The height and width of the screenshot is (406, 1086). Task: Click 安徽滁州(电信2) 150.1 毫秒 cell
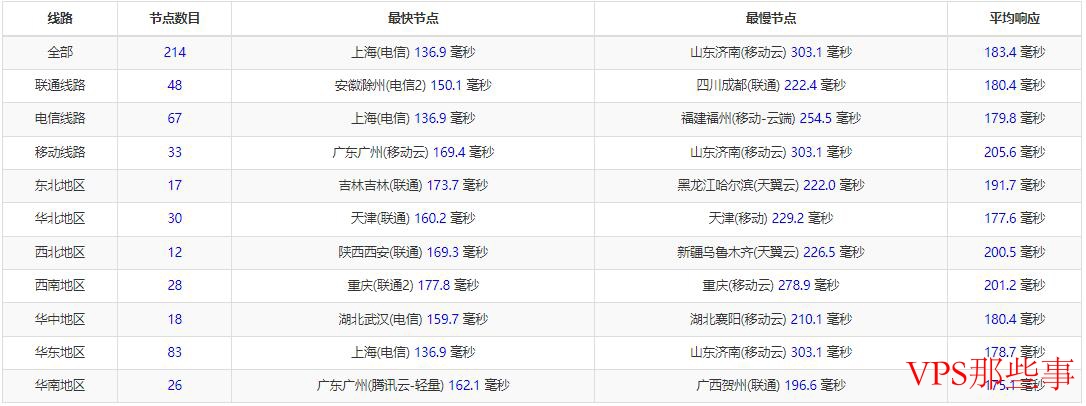pos(413,85)
